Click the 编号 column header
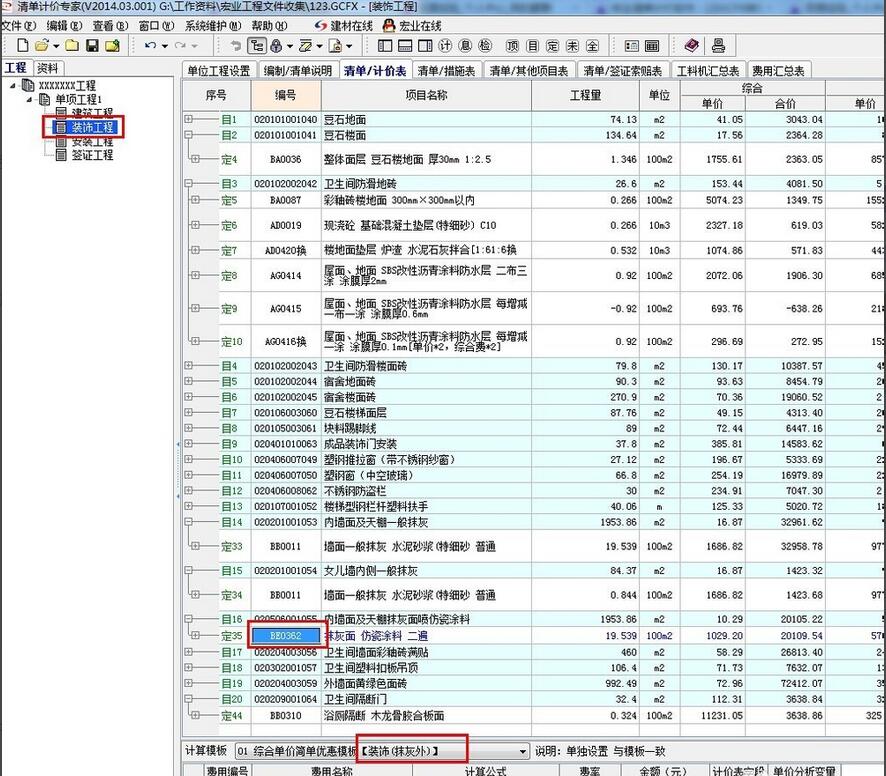The width and height of the screenshot is (886, 776). point(286,96)
